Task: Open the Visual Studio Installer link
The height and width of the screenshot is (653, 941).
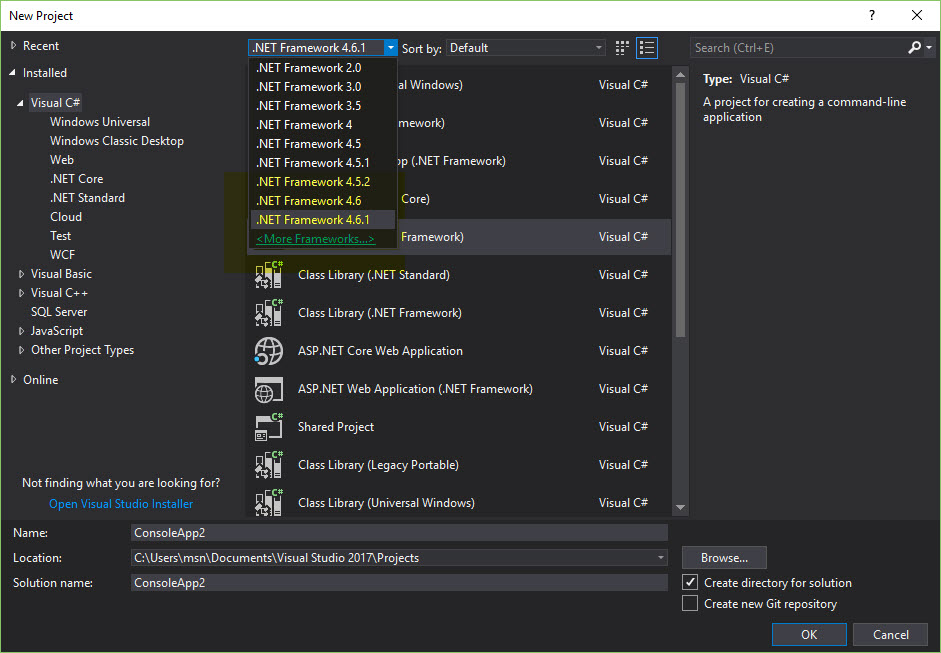Action: [x=120, y=503]
